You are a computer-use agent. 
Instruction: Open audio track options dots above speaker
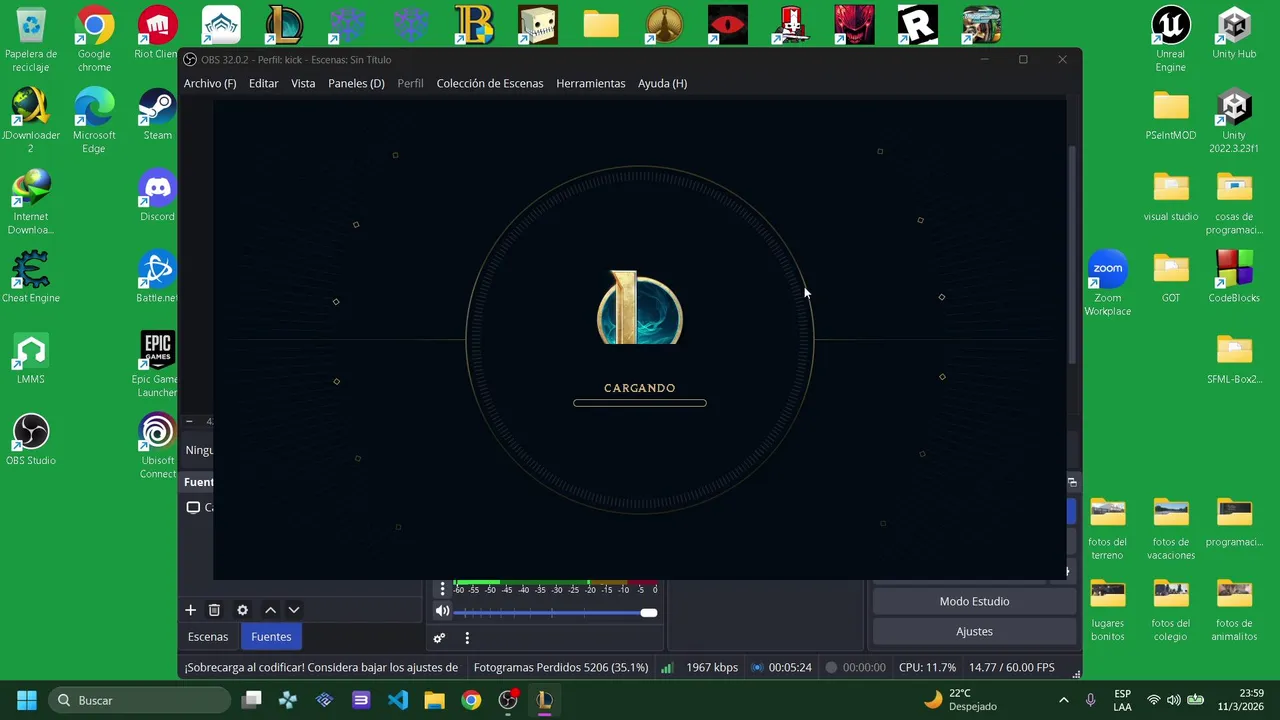tap(442, 590)
